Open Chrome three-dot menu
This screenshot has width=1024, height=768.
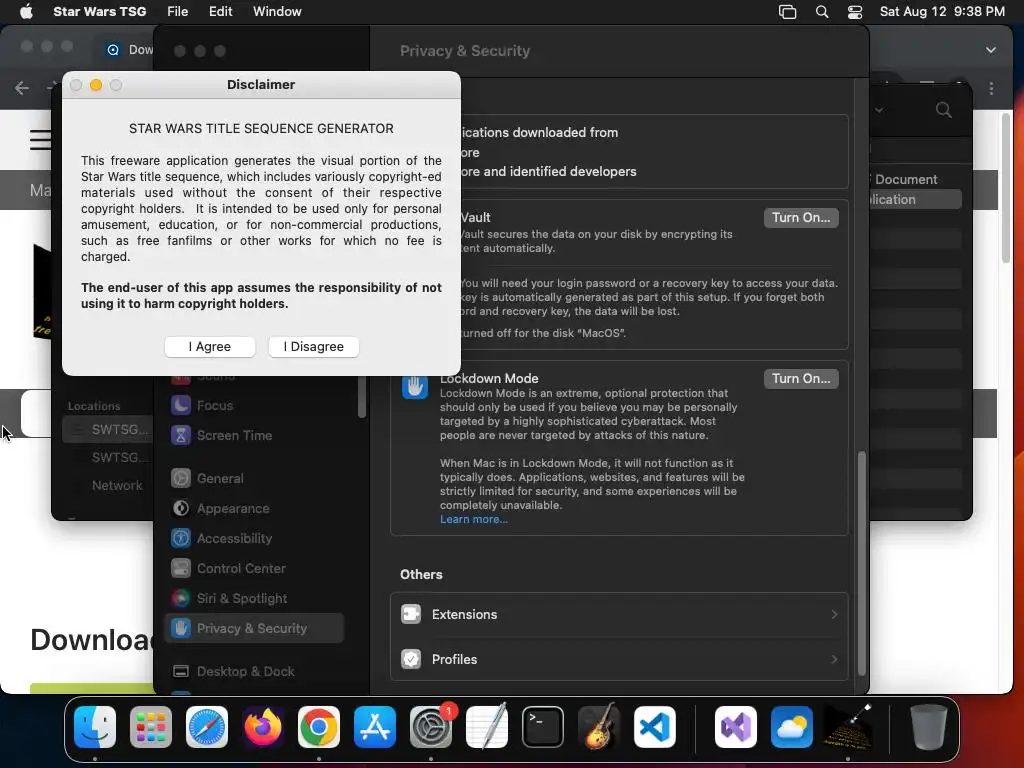(991, 89)
